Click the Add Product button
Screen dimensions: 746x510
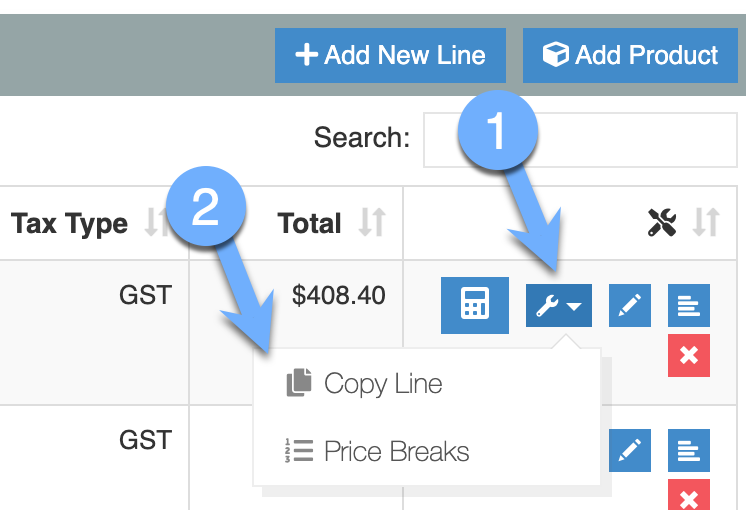coord(630,55)
